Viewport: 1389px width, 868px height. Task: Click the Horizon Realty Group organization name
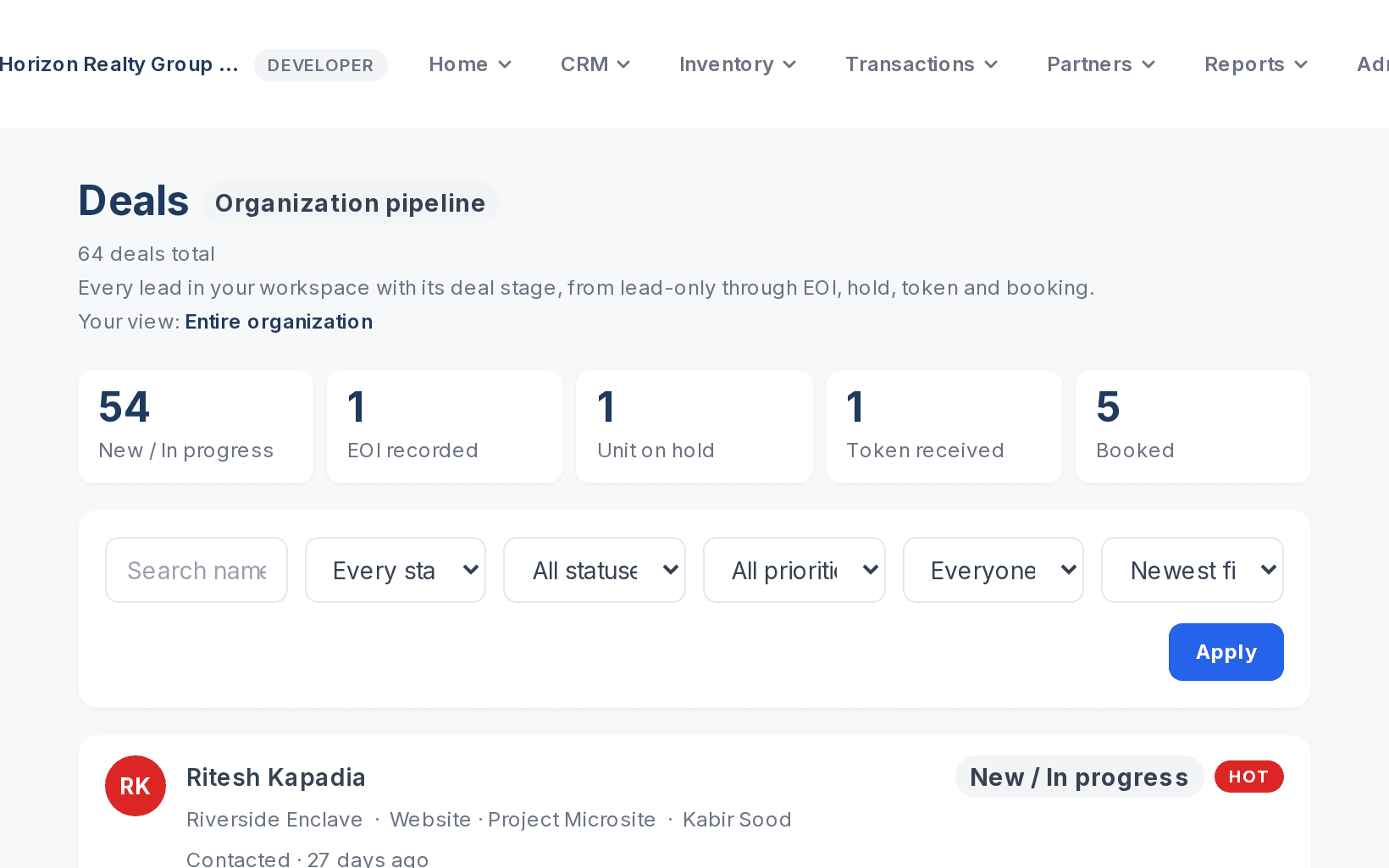coord(119,64)
